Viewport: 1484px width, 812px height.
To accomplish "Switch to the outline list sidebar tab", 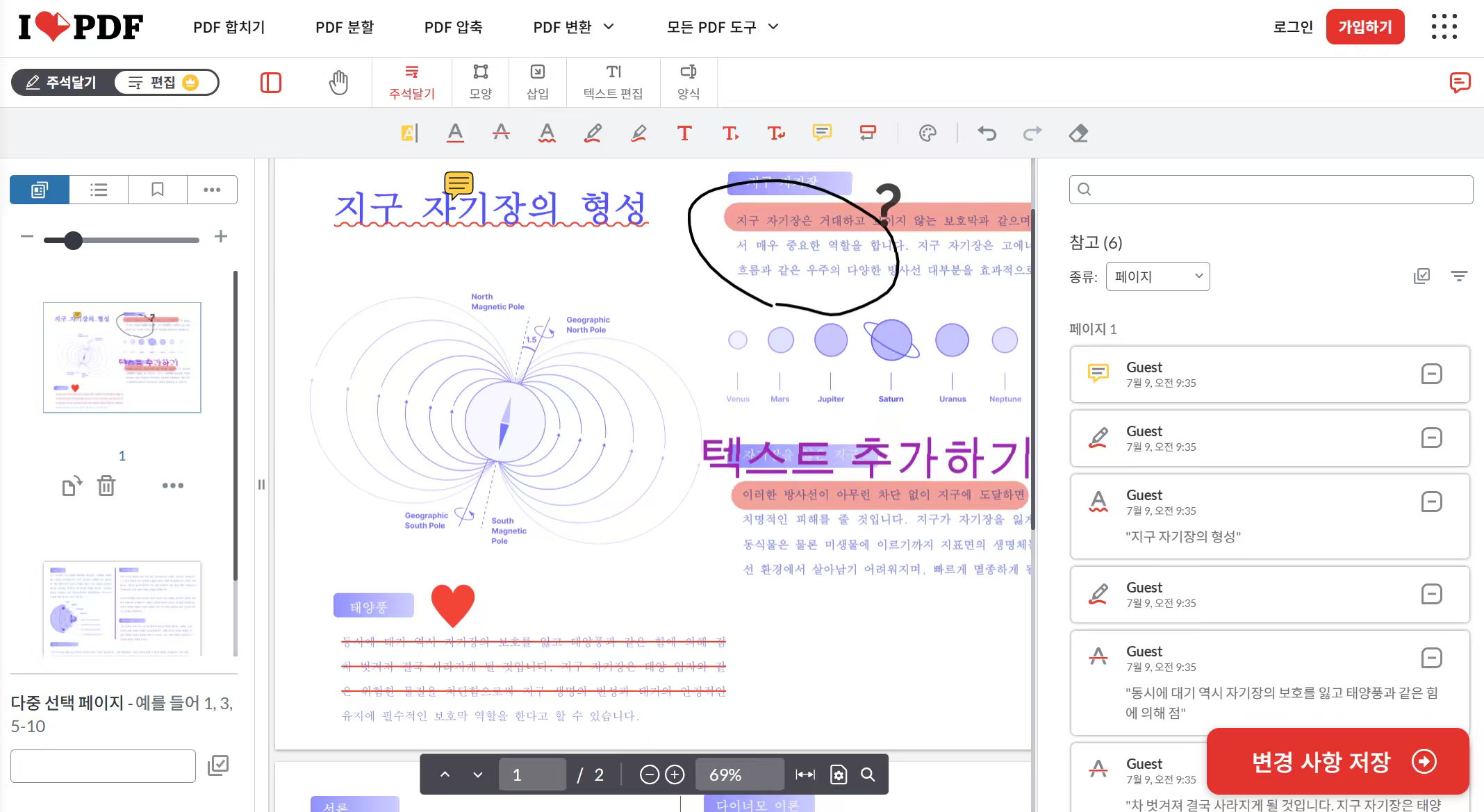I will point(99,190).
